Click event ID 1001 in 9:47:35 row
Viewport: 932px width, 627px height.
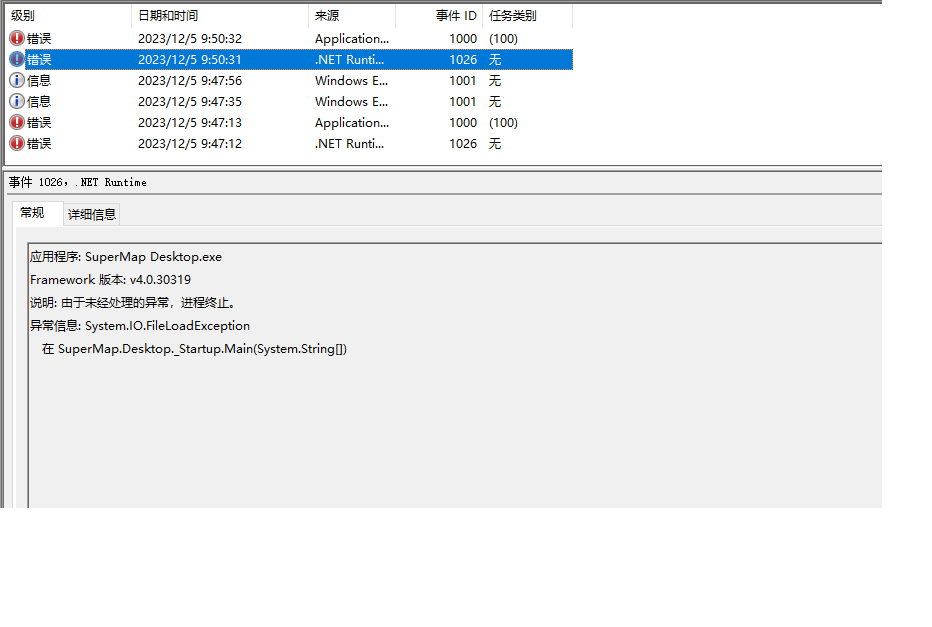coord(463,102)
